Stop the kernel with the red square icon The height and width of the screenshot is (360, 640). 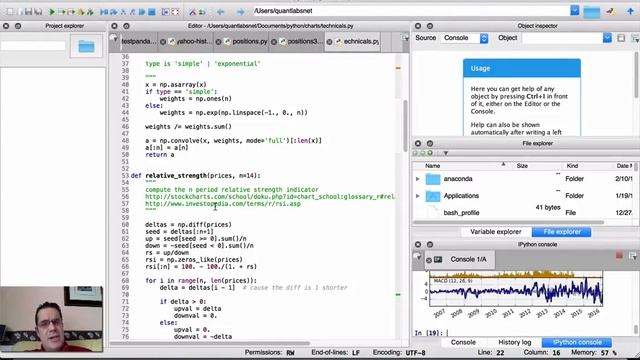pos(619,256)
